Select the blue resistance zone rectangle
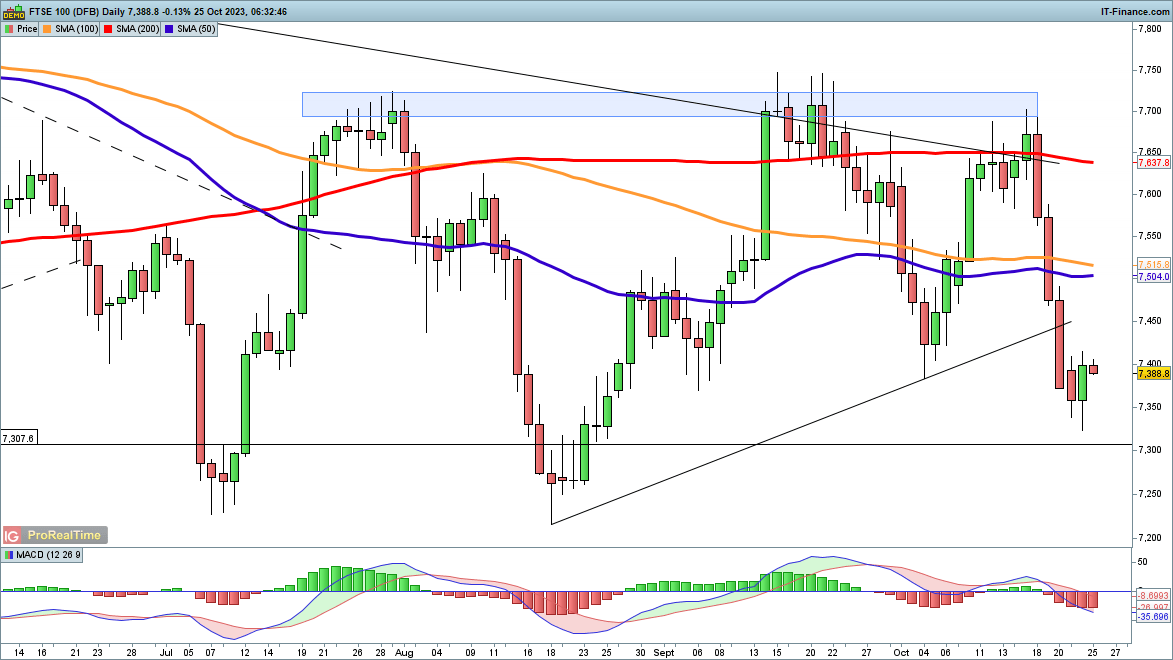Screen dimensions: 1173x660 [669, 103]
